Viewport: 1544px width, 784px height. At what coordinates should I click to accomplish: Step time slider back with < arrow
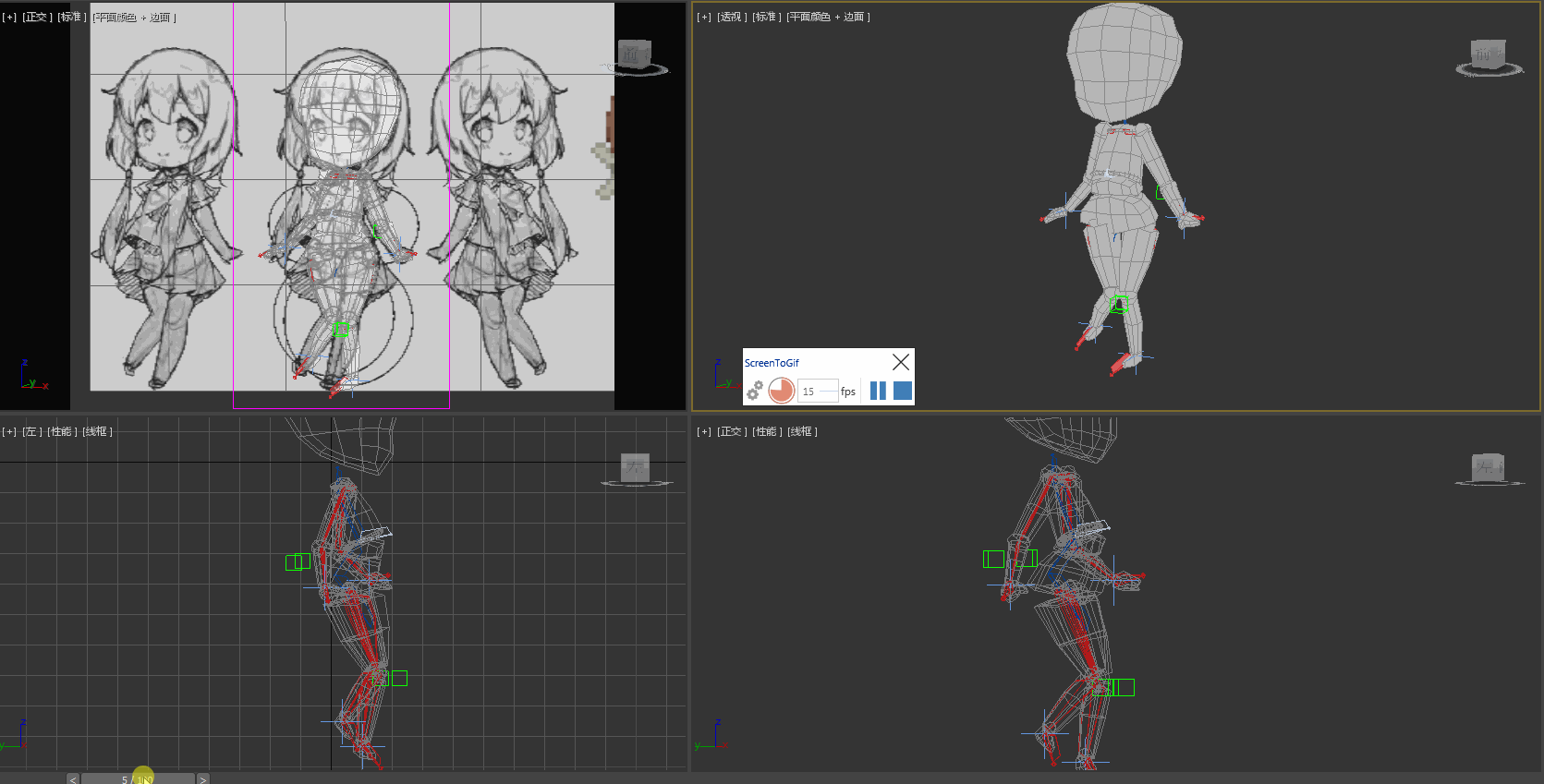pyautogui.click(x=73, y=778)
